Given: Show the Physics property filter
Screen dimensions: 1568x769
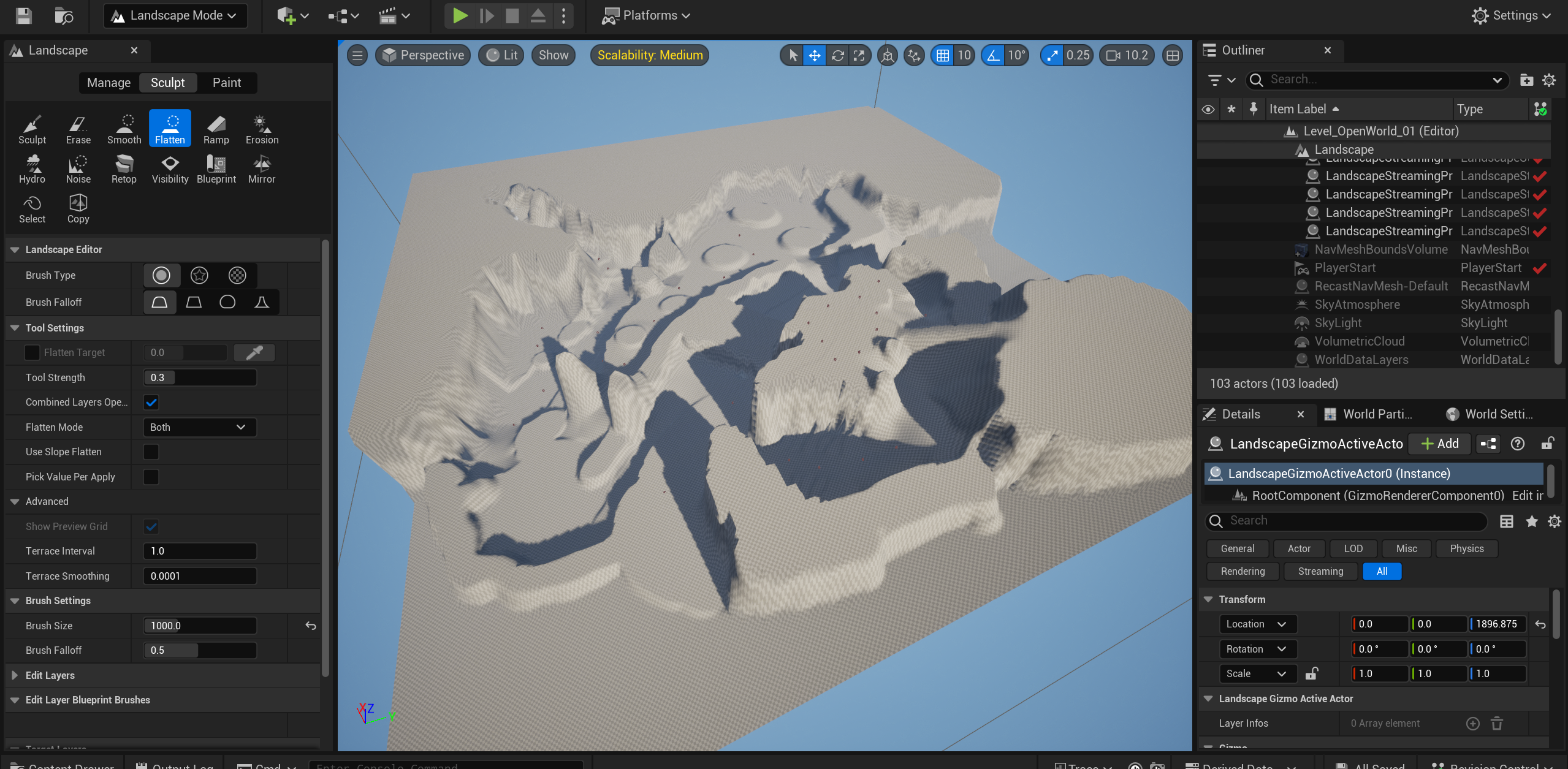Looking at the screenshot, I should tap(1467, 548).
